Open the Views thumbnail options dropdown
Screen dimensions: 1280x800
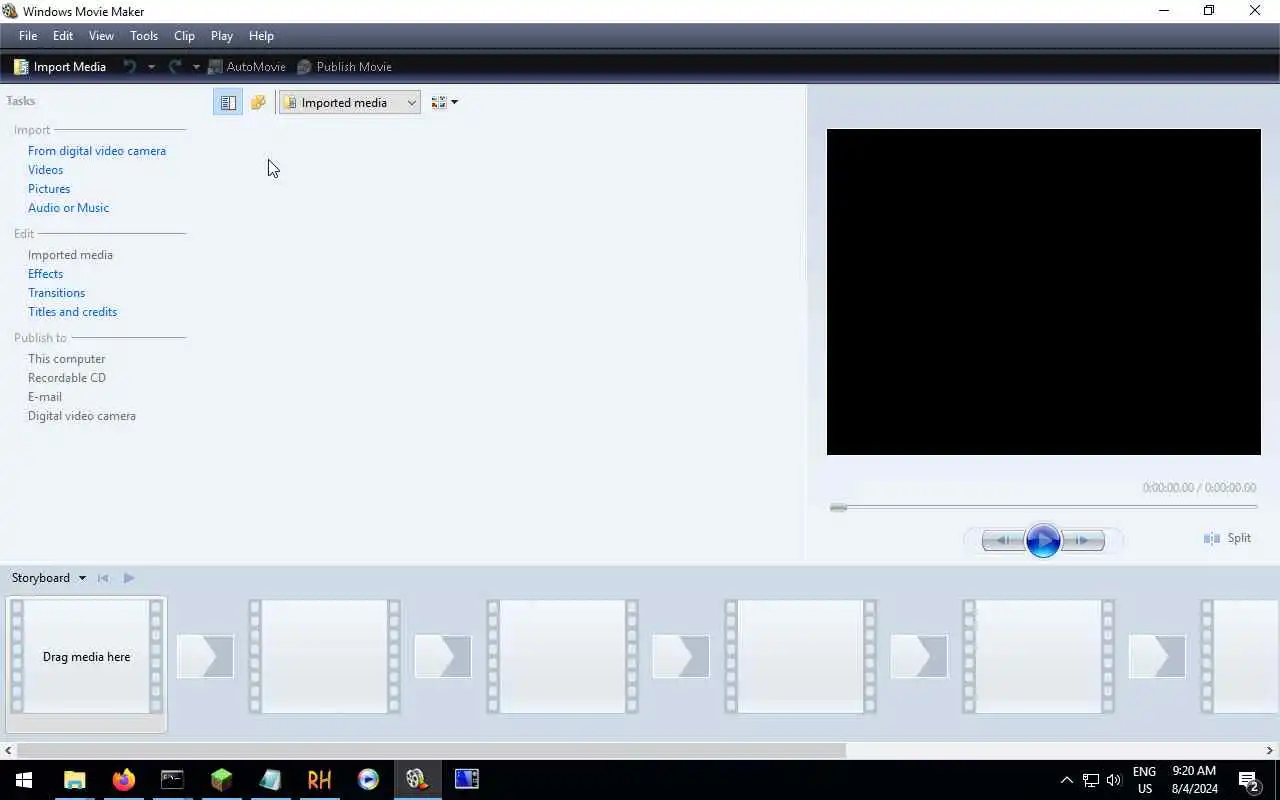pyautogui.click(x=444, y=102)
